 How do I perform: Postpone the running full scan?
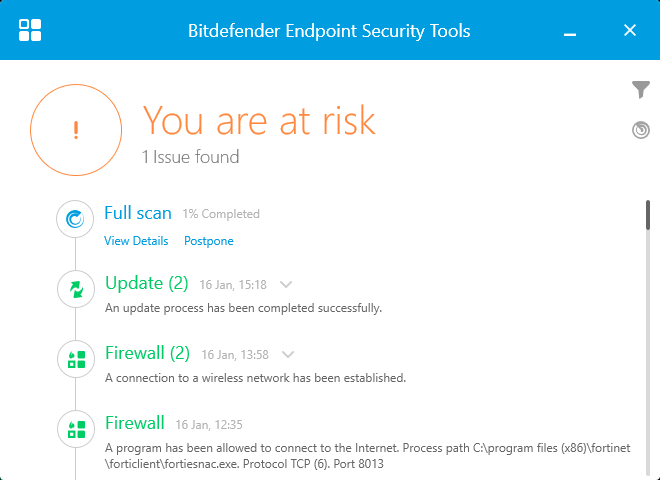[x=208, y=241]
